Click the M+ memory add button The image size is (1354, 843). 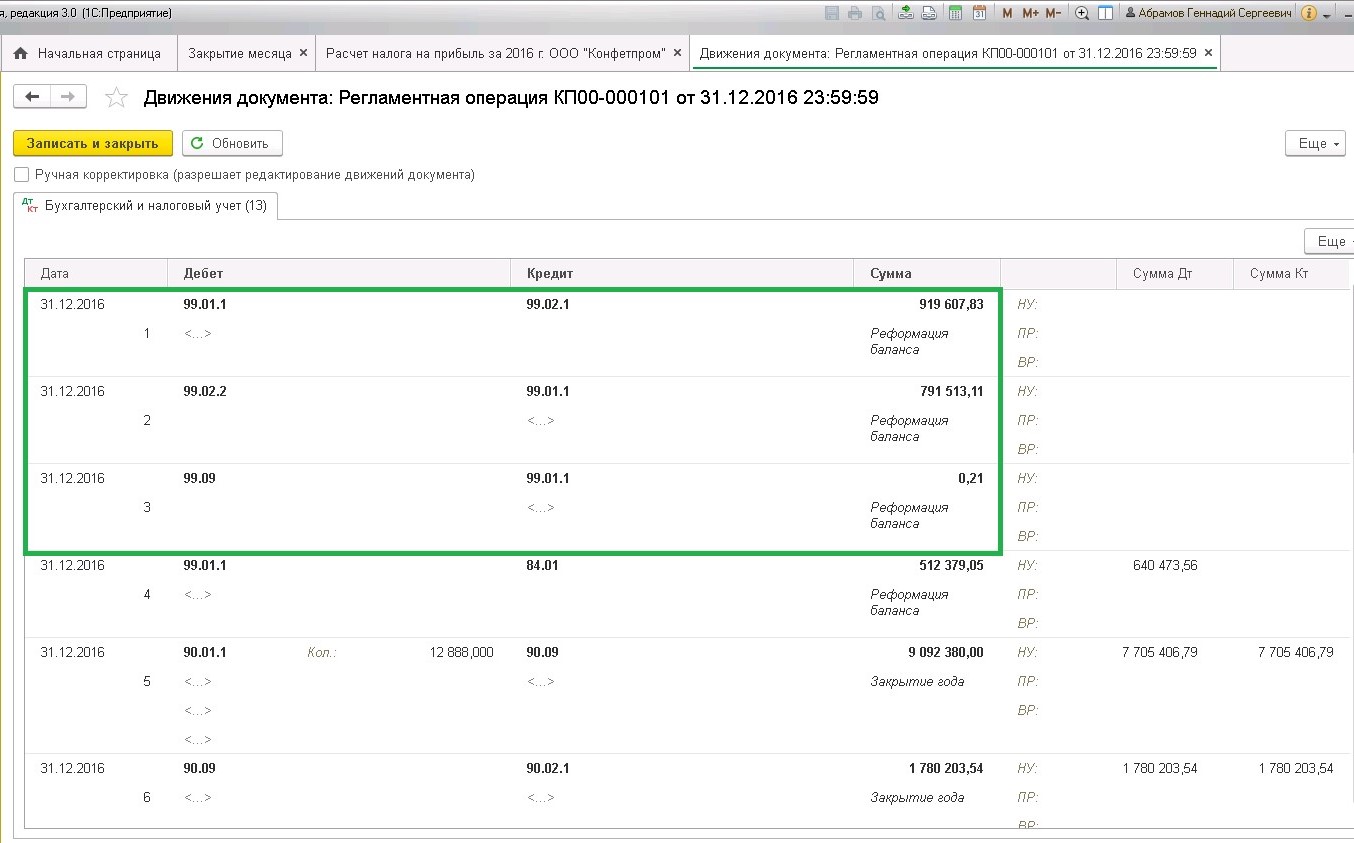click(x=1030, y=13)
